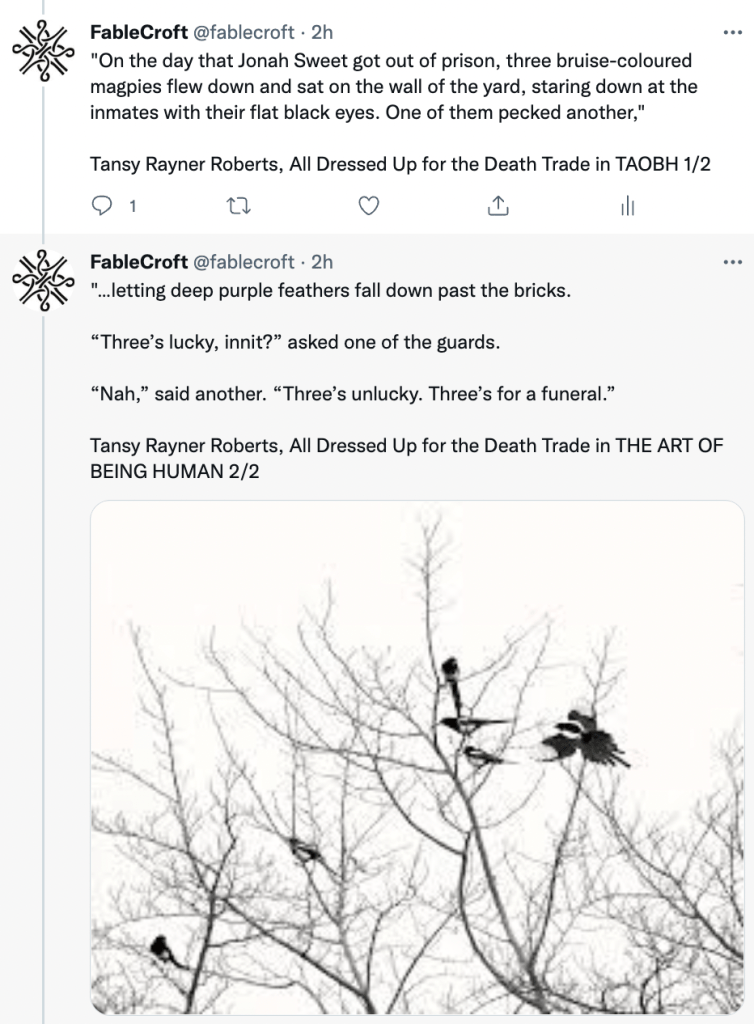Click the FableCroft avatar on the second tweet

(44, 278)
